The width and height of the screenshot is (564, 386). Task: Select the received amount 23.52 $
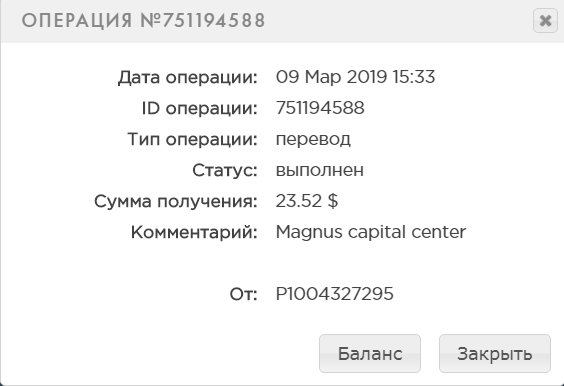[306, 201]
